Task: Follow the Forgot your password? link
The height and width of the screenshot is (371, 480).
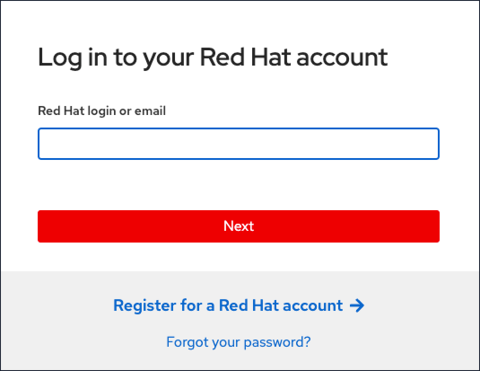Action: point(239,342)
